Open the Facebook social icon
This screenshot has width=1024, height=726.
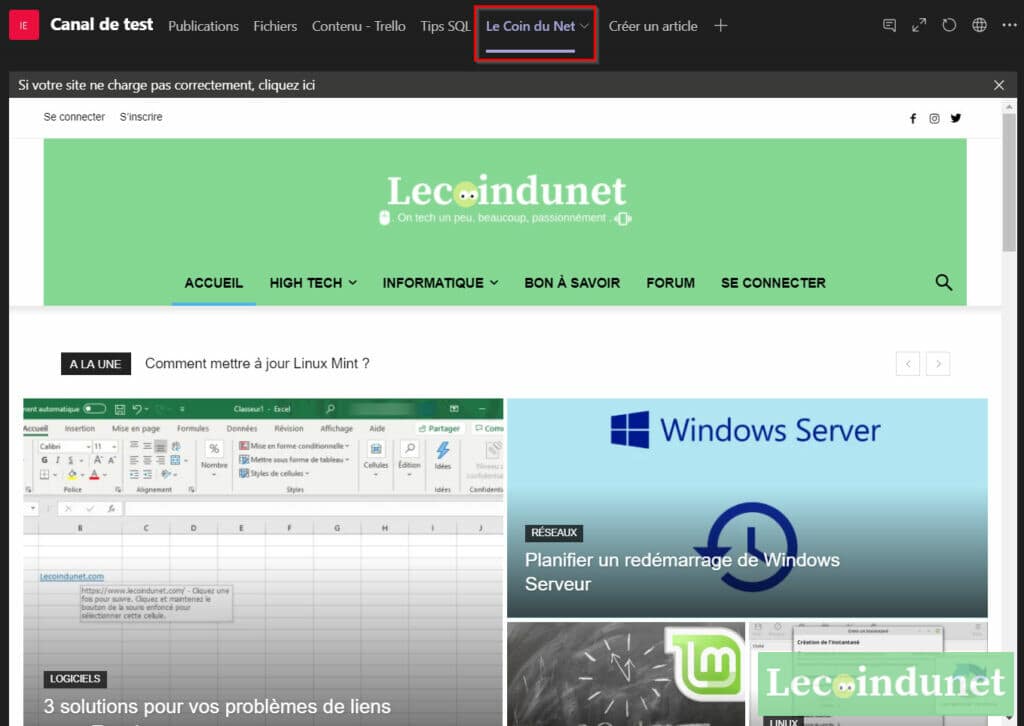click(x=913, y=118)
